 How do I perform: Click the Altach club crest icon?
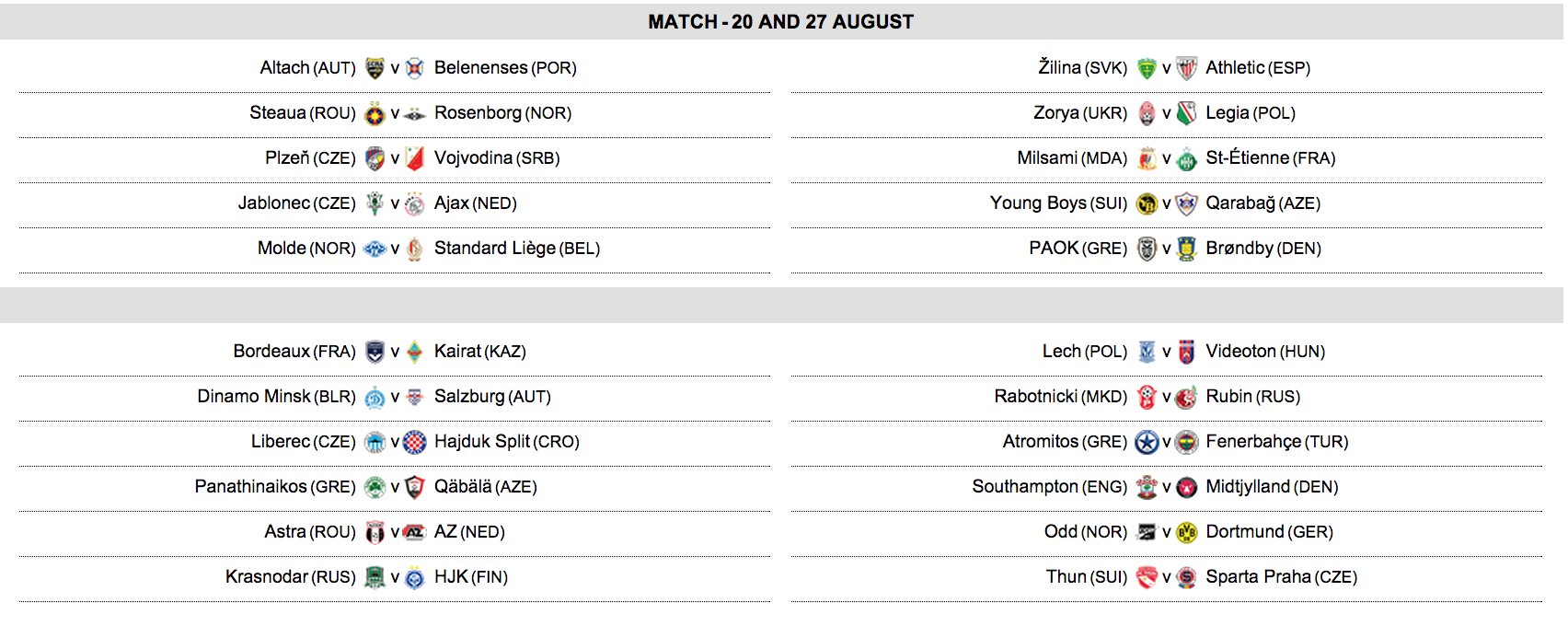375,68
